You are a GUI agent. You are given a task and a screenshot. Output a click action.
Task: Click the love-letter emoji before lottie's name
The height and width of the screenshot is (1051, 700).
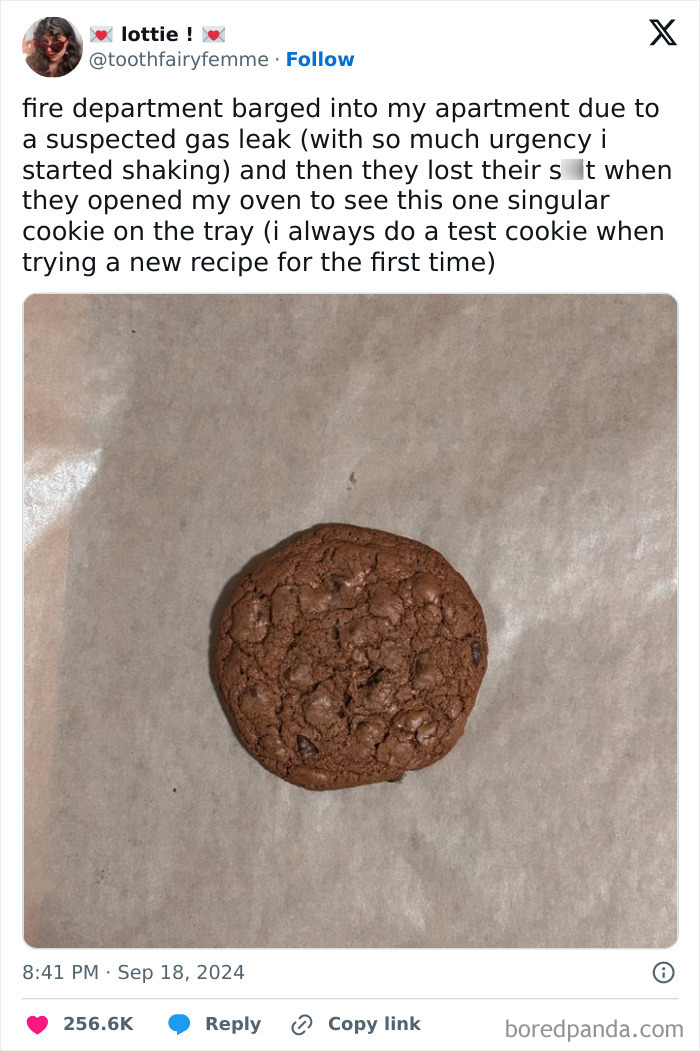101,34
